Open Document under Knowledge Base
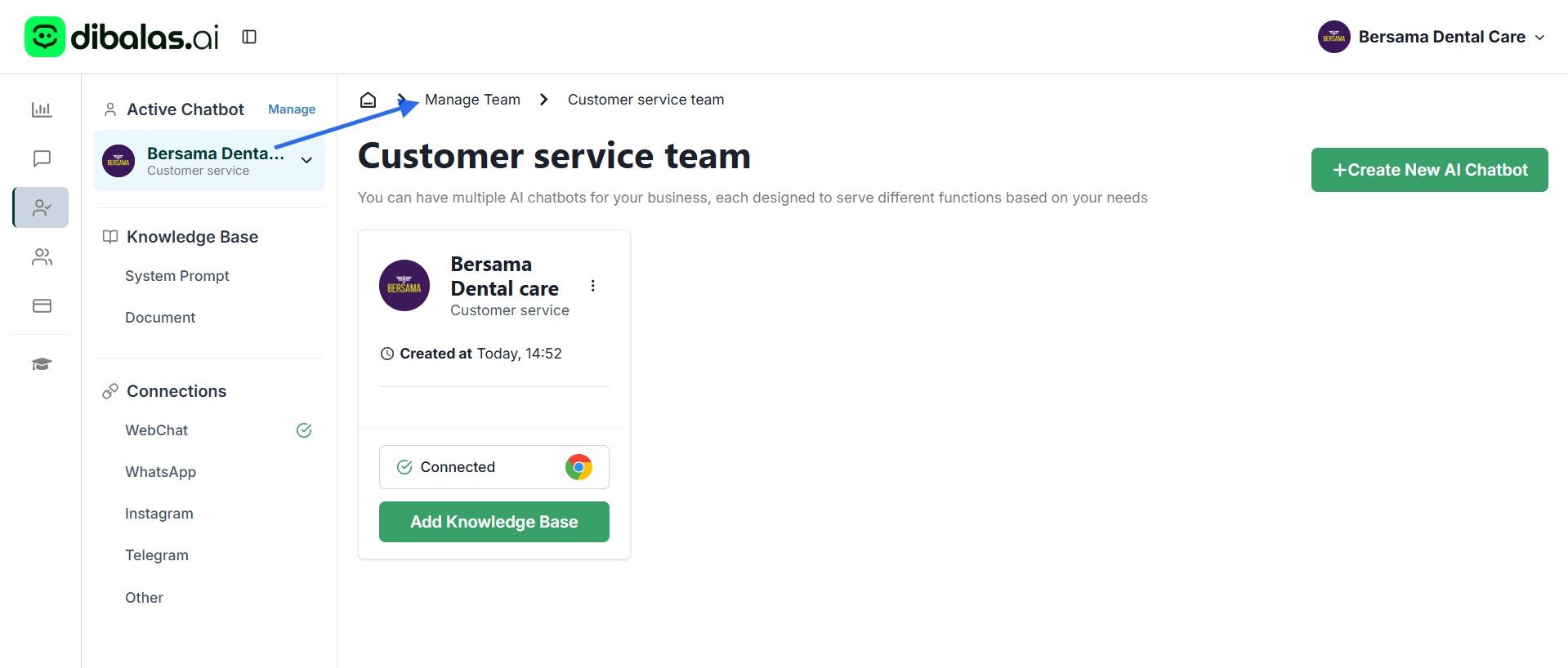Image resolution: width=1568 pixels, height=668 pixels. 160,318
